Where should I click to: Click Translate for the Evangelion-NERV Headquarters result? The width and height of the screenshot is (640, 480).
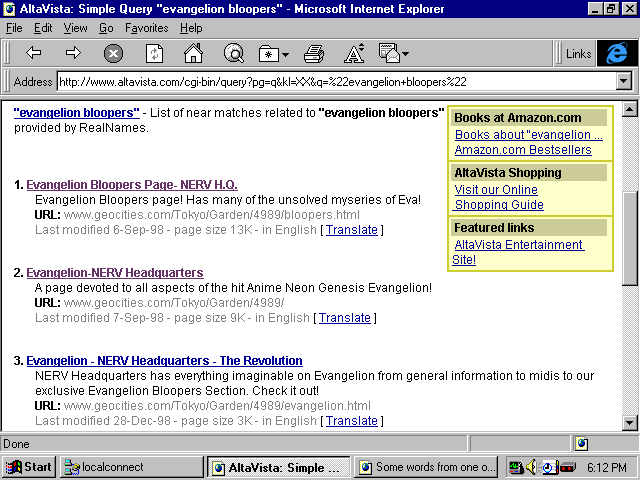point(345,318)
